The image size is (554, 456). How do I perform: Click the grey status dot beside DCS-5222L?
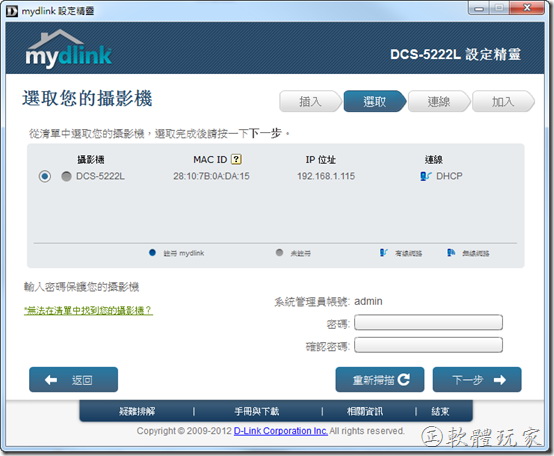(x=66, y=176)
